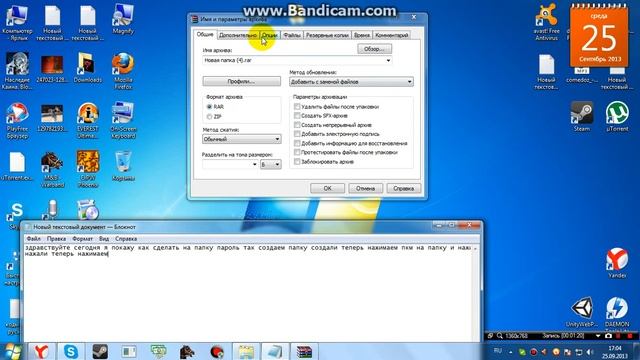The width and height of the screenshot is (640, 360).
Task: Select the PlayFree Браузер desktop icon
Action: 17,120
